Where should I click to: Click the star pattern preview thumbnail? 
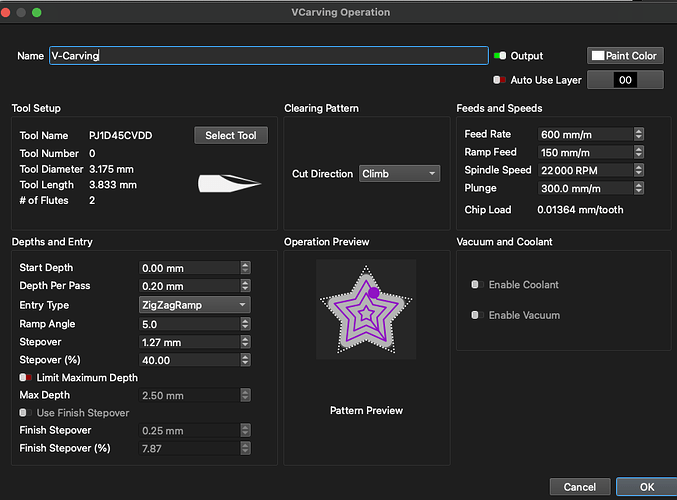[366, 309]
